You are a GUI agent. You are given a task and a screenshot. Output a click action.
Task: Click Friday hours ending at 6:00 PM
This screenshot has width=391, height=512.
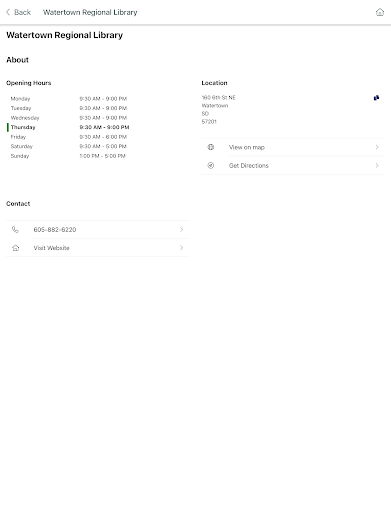(103, 137)
